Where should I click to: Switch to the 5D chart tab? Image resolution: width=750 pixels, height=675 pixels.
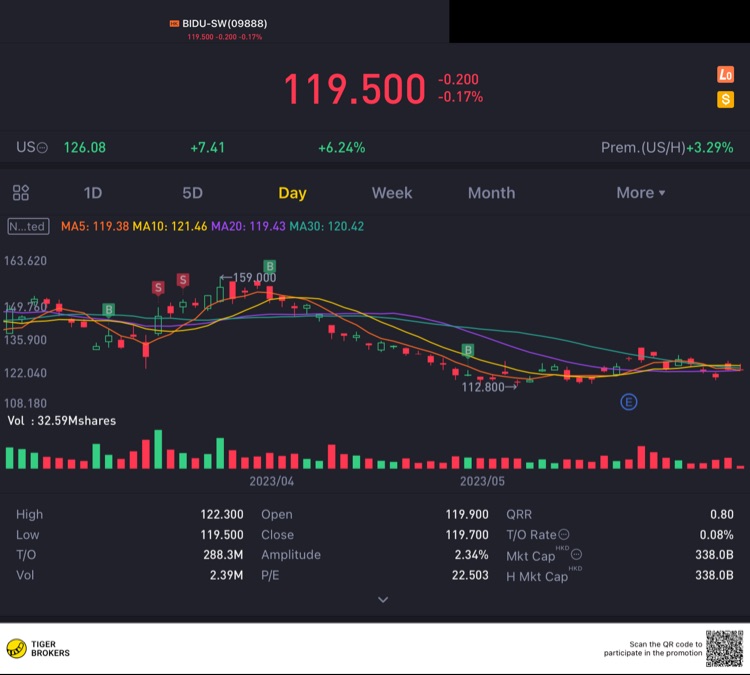pos(192,193)
